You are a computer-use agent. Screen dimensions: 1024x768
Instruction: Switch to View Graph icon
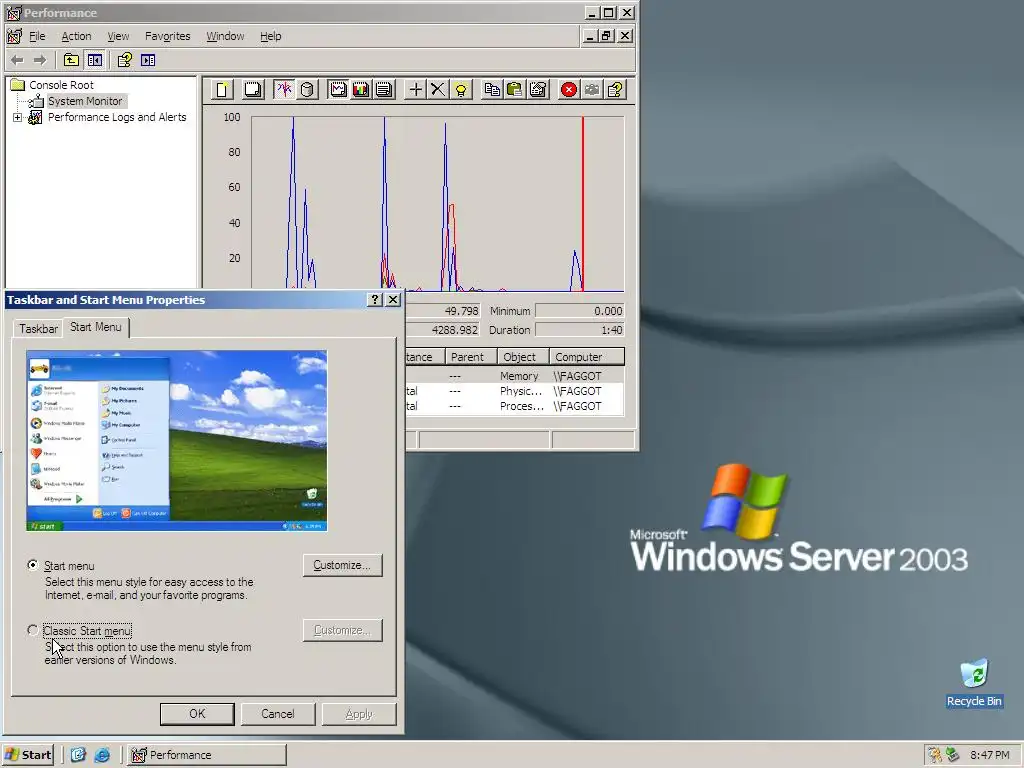tap(338, 89)
